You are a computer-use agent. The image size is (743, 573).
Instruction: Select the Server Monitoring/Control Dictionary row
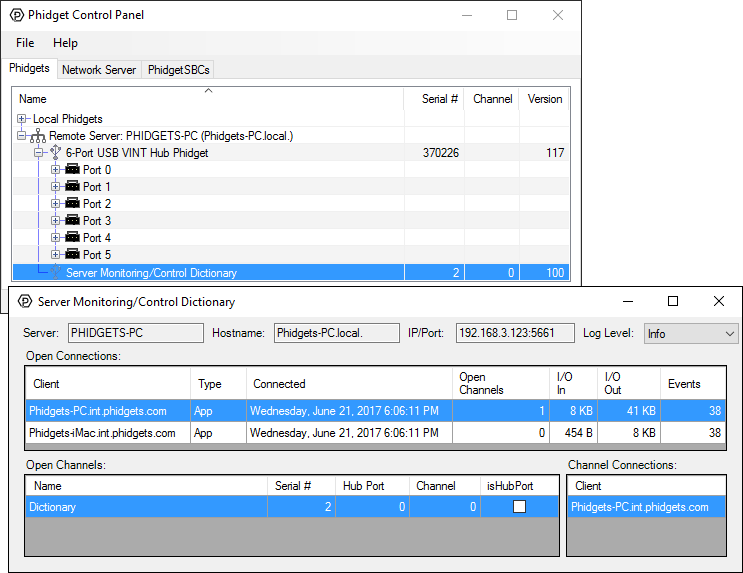tap(291, 273)
